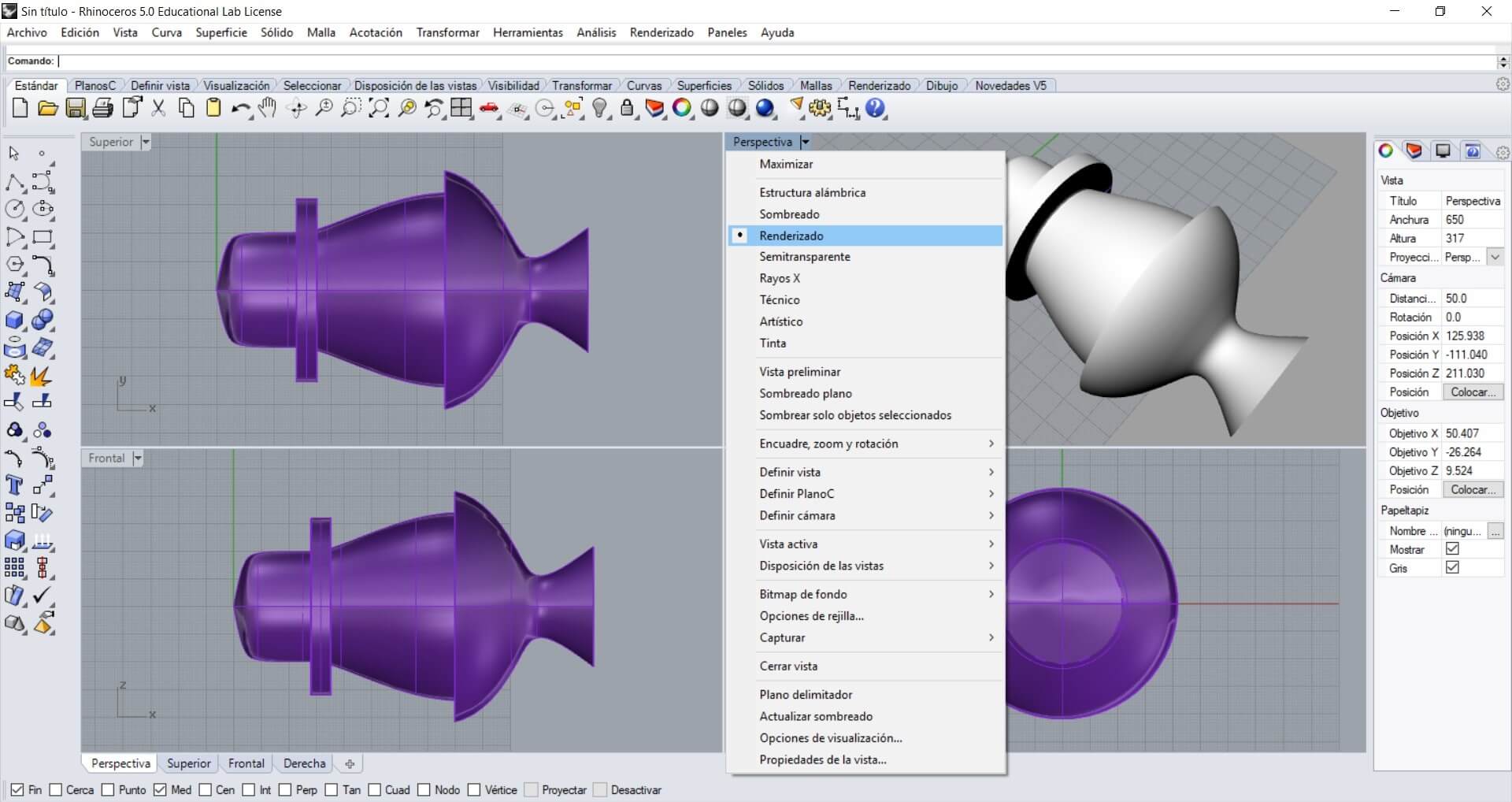Click the Zoom extents icon

coord(379,109)
